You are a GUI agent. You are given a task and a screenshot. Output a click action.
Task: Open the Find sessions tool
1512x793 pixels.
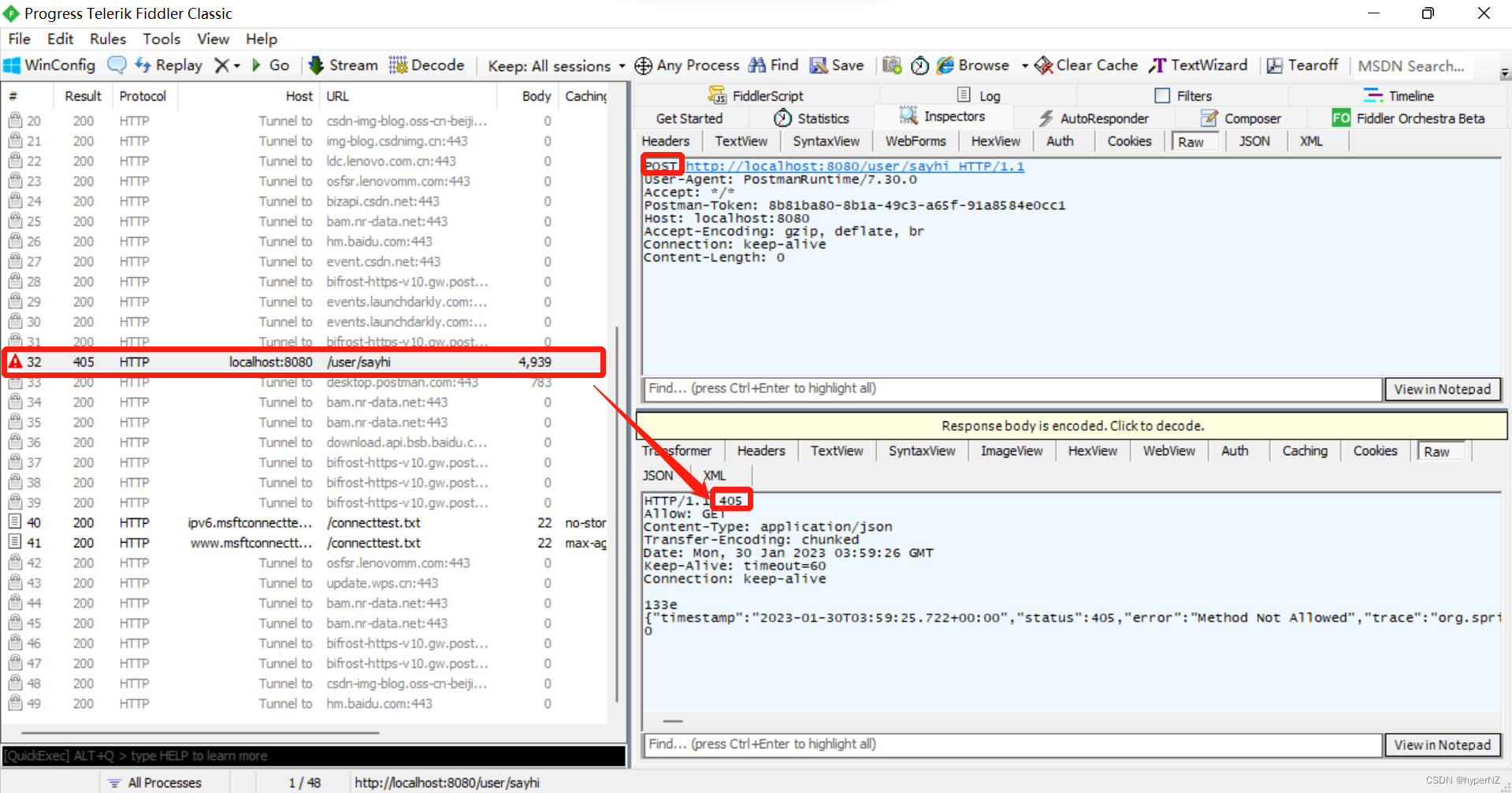pyautogui.click(x=773, y=65)
